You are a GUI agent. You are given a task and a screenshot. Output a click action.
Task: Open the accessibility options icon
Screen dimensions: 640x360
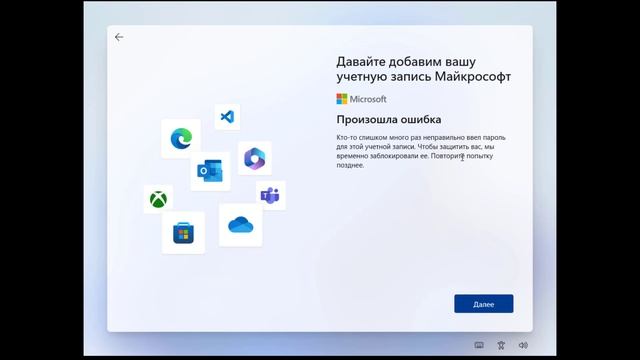(501, 345)
